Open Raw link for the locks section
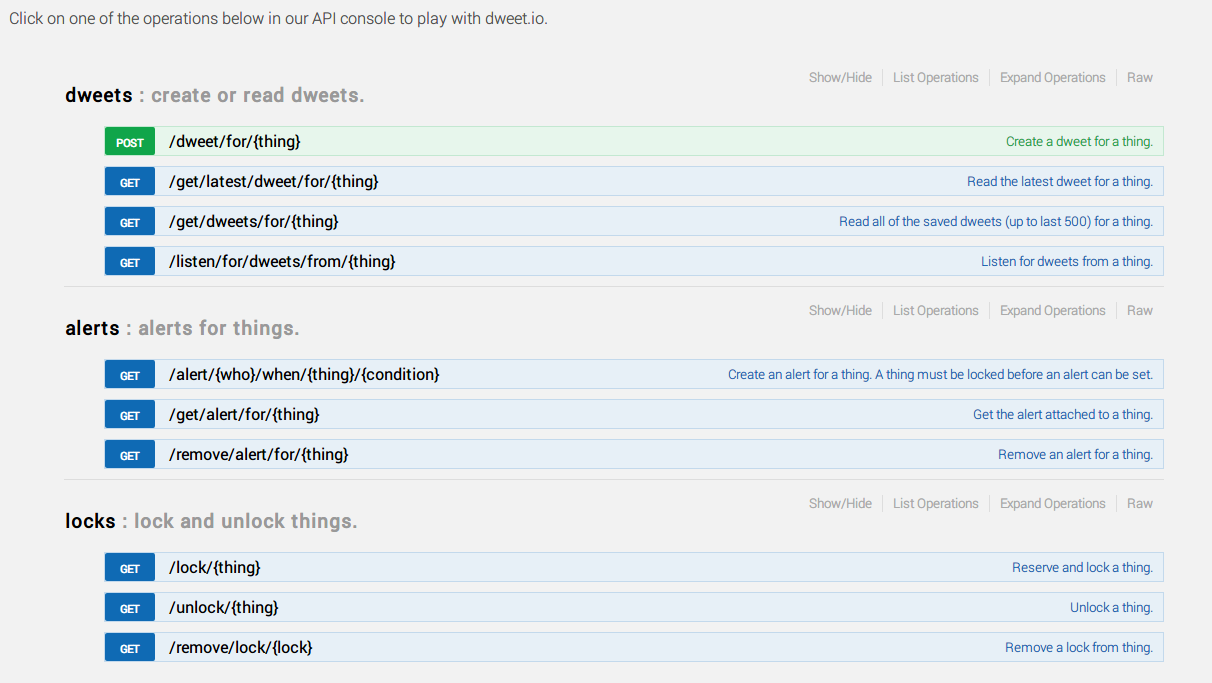This screenshot has width=1212, height=683. [x=1140, y=503]
